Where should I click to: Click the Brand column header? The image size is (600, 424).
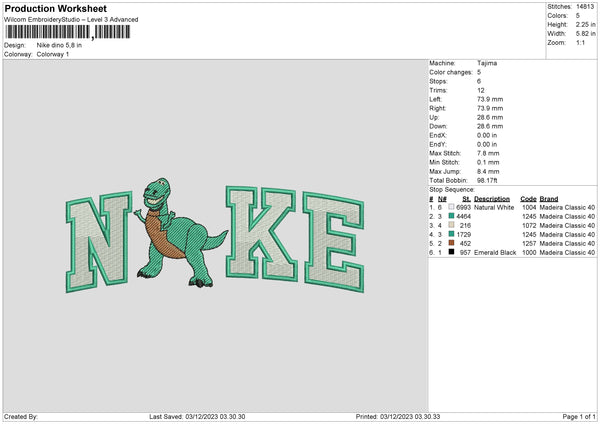(549, 199)
